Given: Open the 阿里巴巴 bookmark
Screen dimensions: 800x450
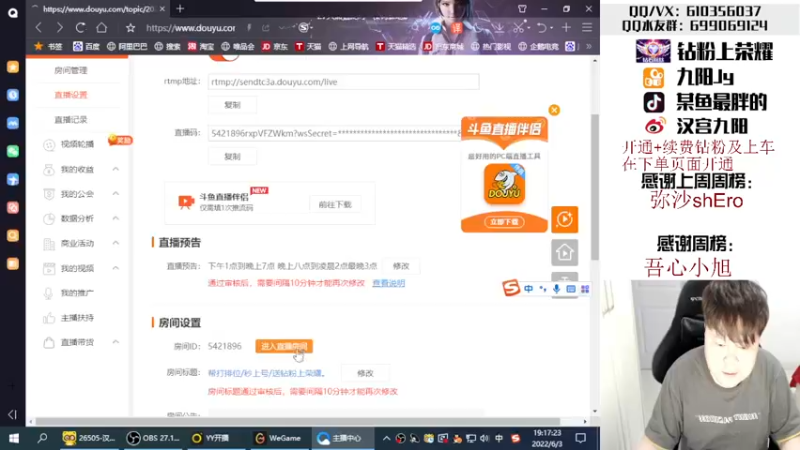Looking at the screenshot, I should (x=127, y=46).
